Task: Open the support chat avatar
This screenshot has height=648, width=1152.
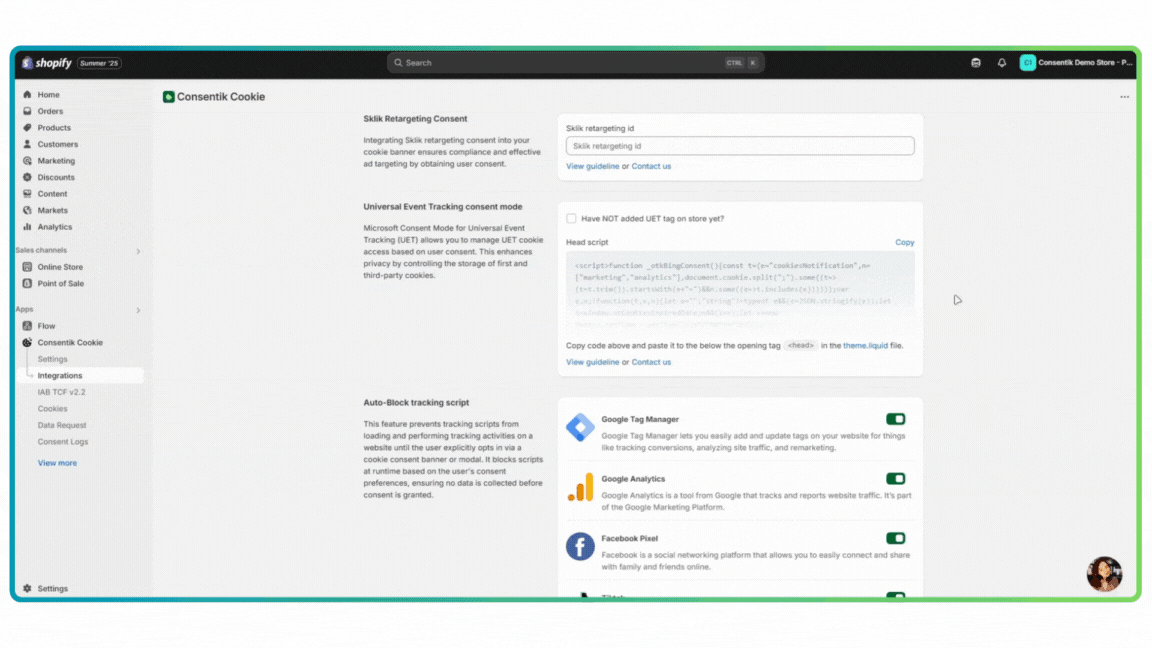Action: [x=1104, y=574]
